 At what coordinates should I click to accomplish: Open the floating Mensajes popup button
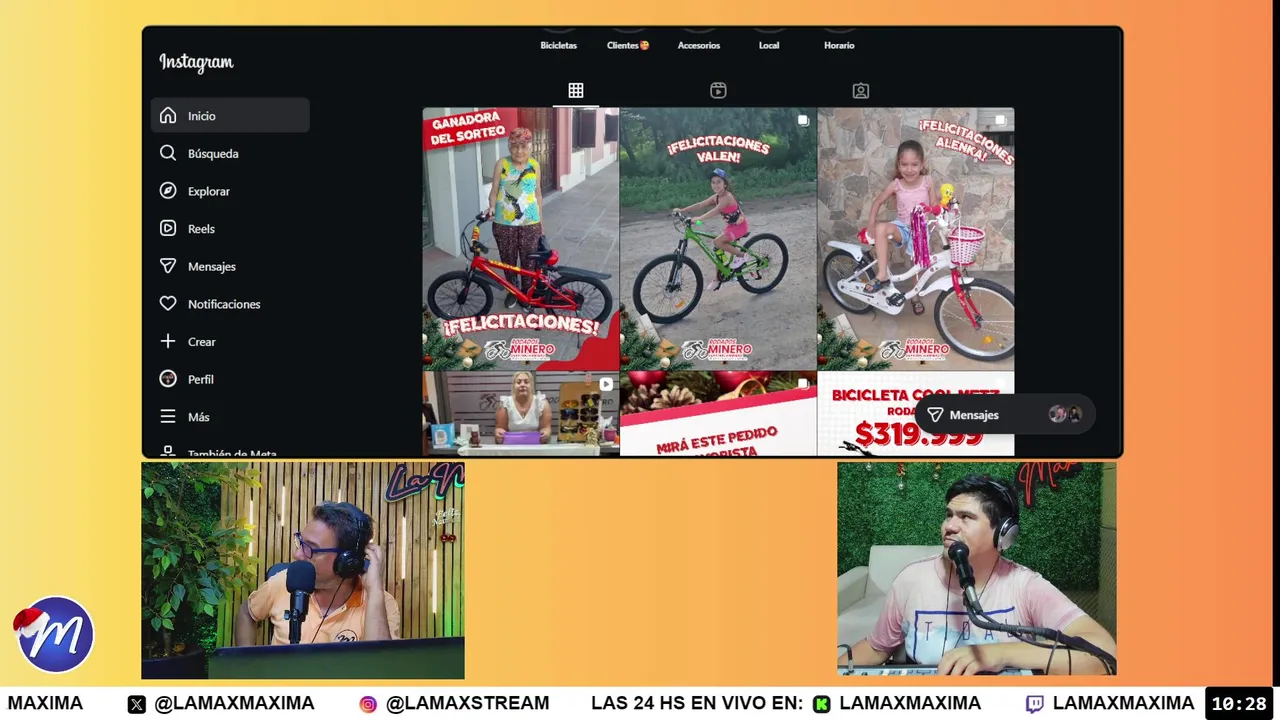(x=1005, y=415)
